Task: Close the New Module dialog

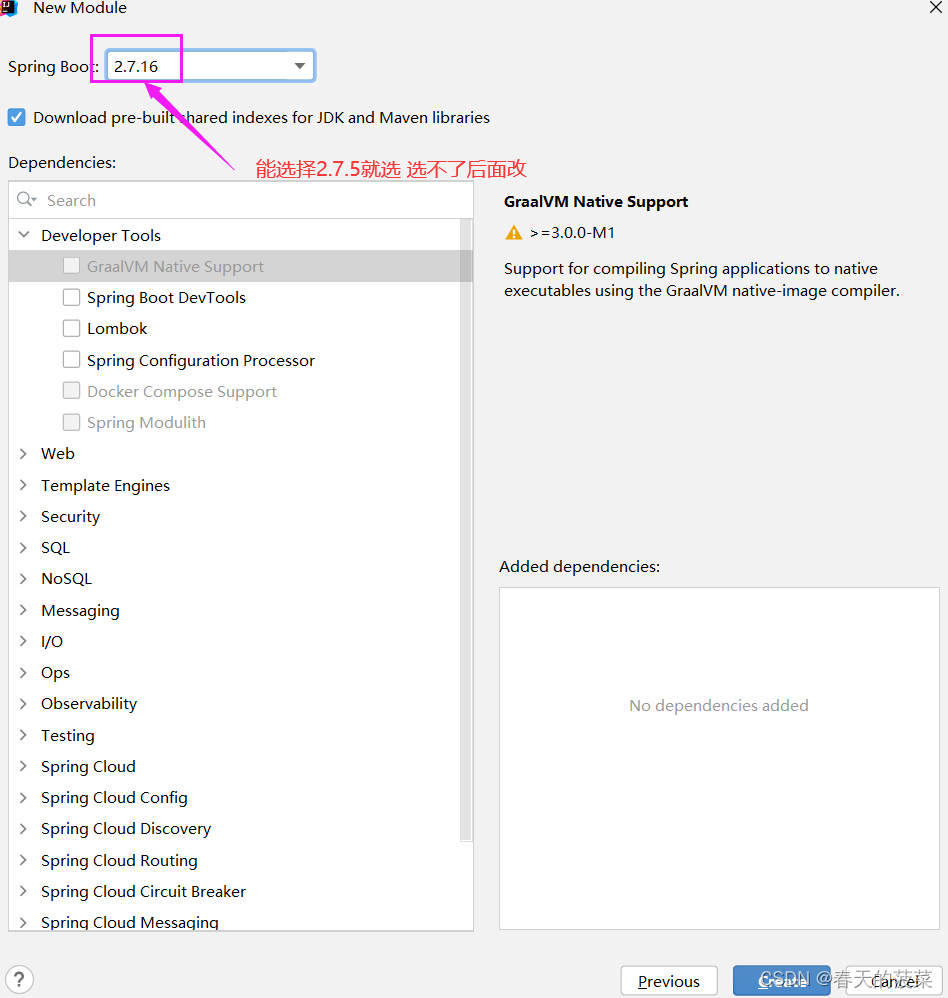Action: 935,8
